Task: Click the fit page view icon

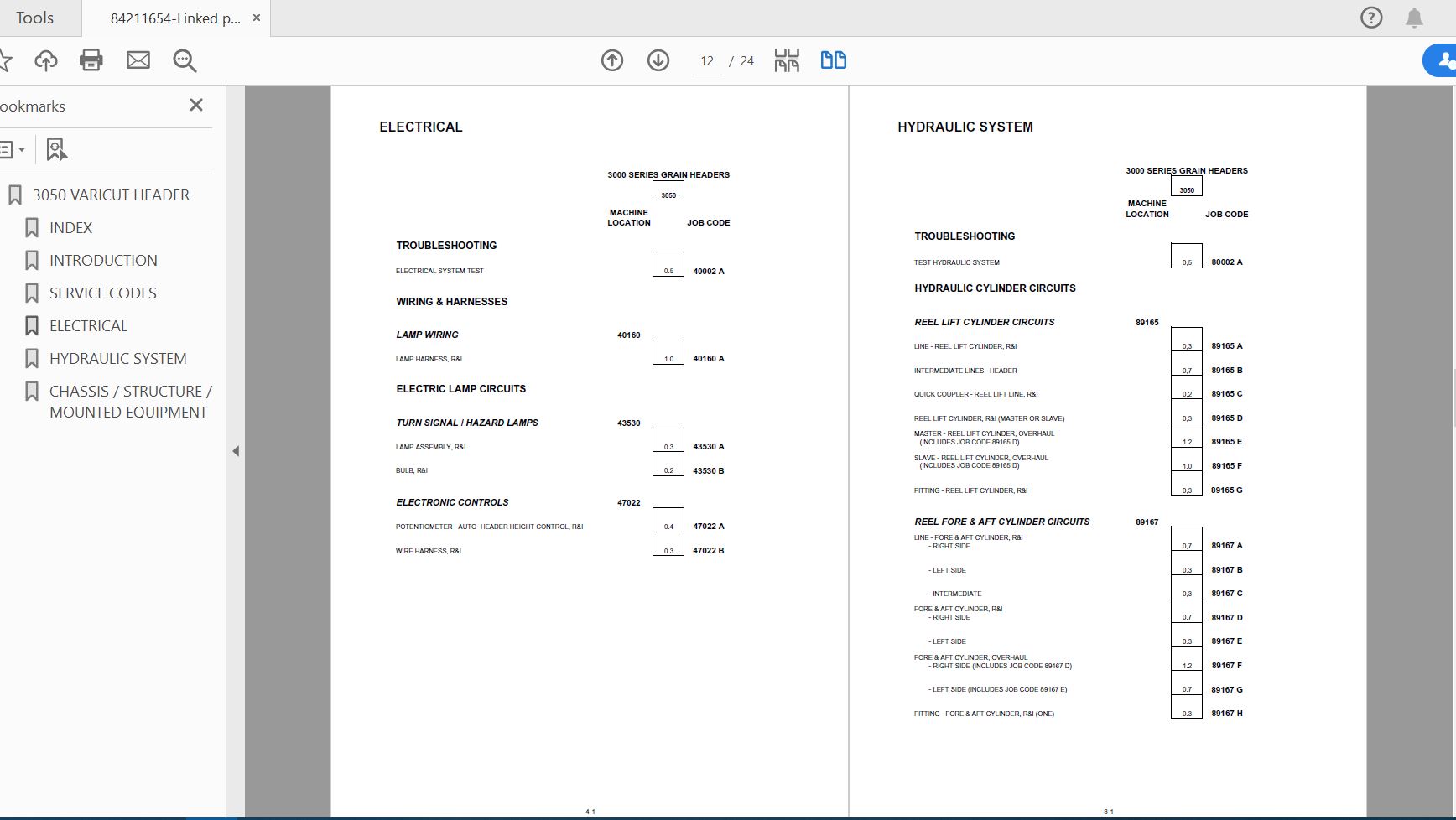Action: point(787,60)
